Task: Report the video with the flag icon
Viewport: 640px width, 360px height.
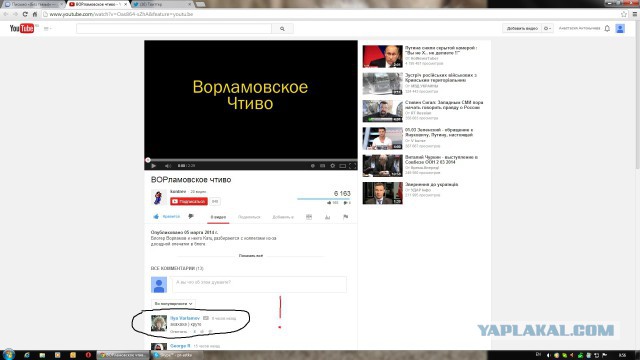Action: click(x=346, y=217)
